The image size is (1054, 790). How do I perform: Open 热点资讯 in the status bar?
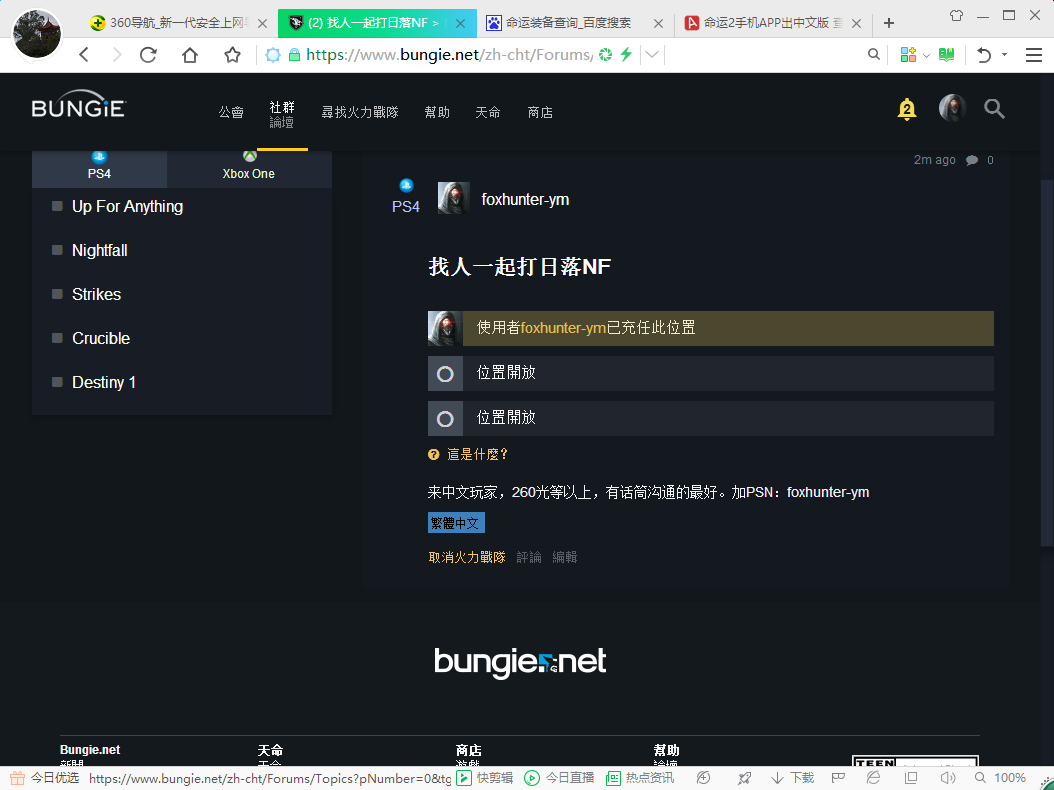[x=639, y=778]
